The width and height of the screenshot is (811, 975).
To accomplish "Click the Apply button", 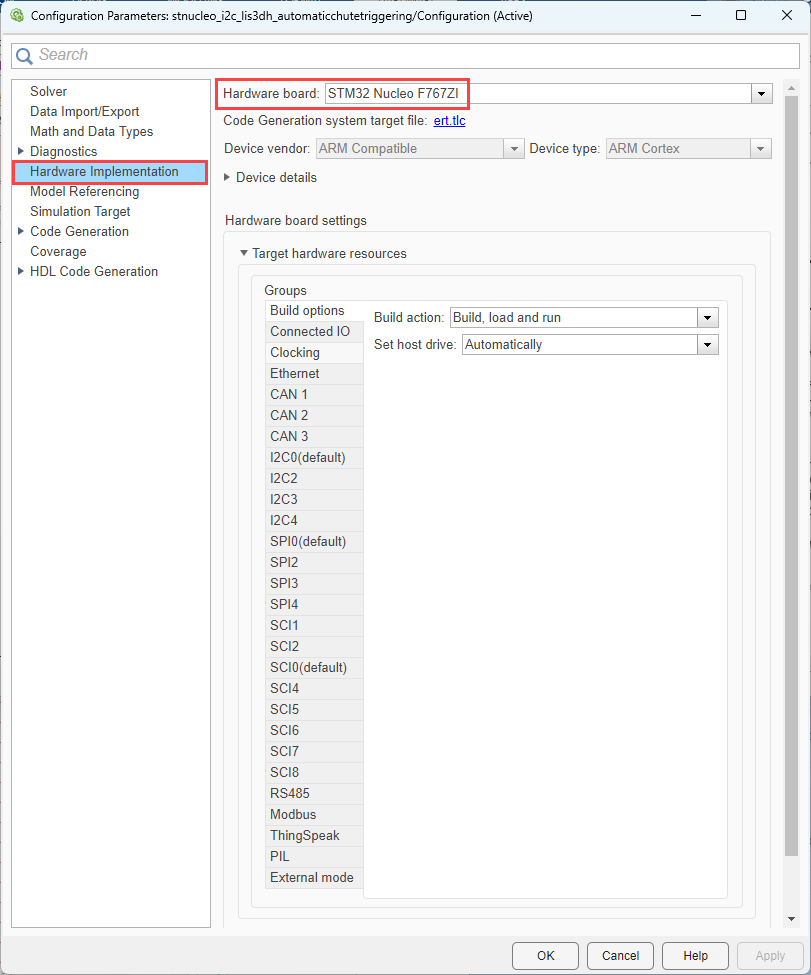I will pos(769,955).
